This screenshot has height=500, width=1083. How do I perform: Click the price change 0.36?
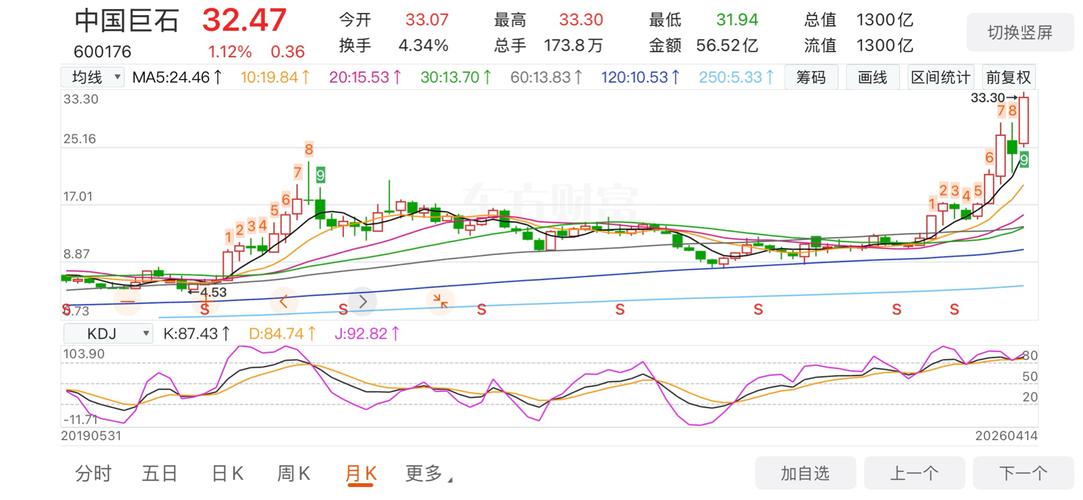pyautogui.click(x=287, y=52)
